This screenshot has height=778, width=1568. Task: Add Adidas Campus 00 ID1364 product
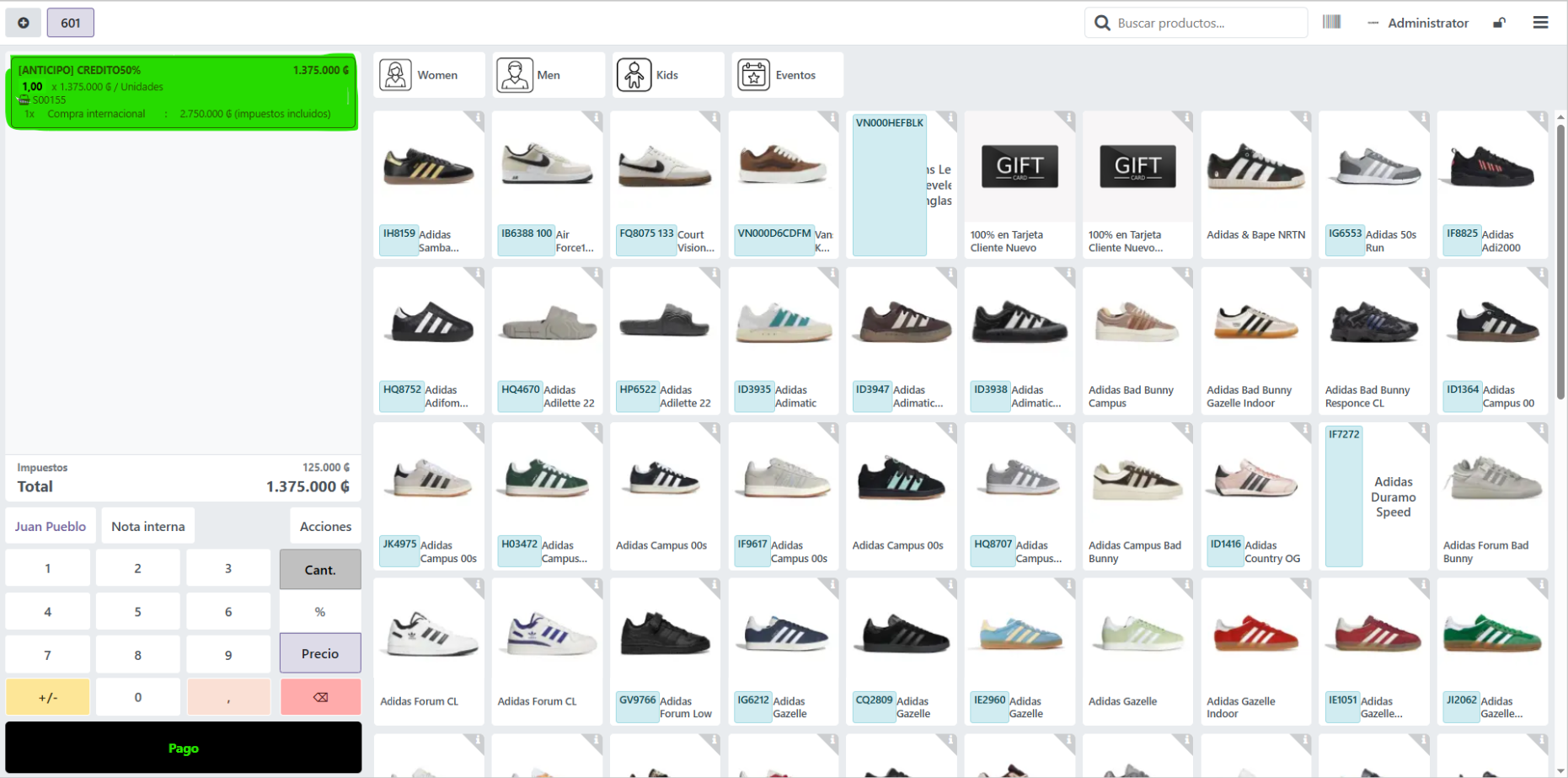pyautogui.click(x=1492, y=341)
